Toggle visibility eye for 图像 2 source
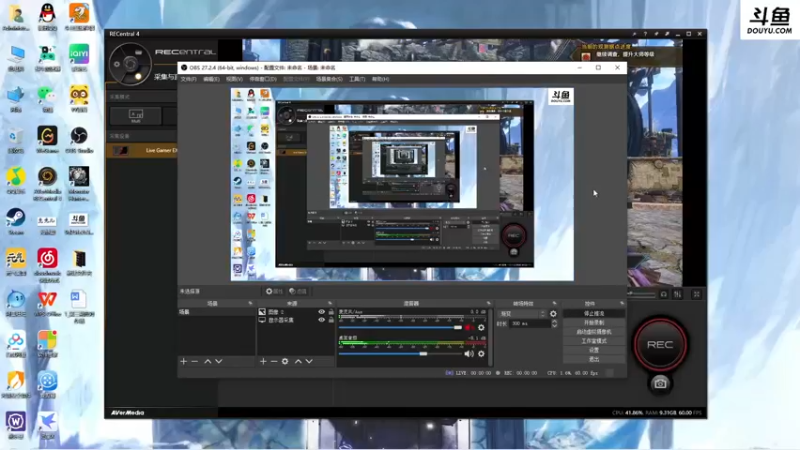Image resolution: width=800 pixels, height=450 pixels. (x=321, y=312)
